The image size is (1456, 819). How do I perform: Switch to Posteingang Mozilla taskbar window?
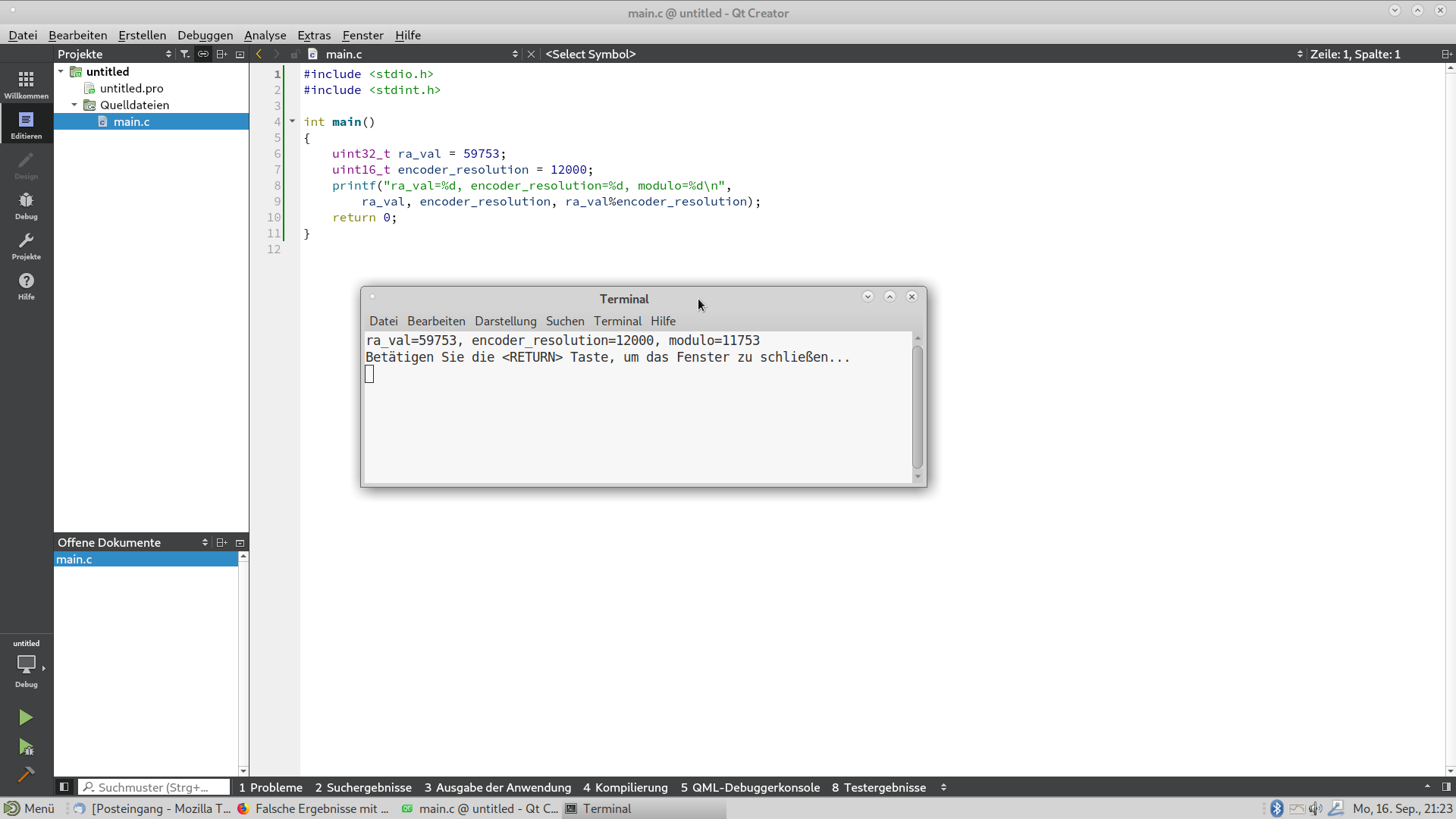point(152,808)
